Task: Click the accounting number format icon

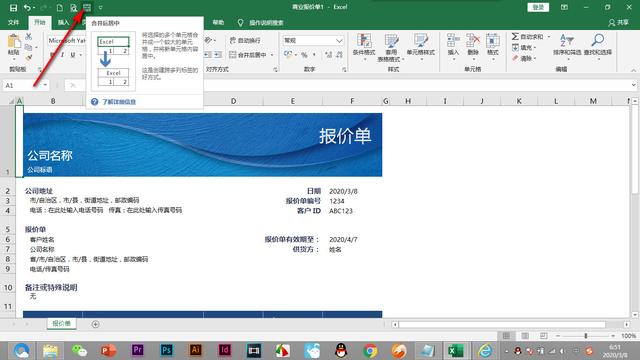Action: (288, 55)
